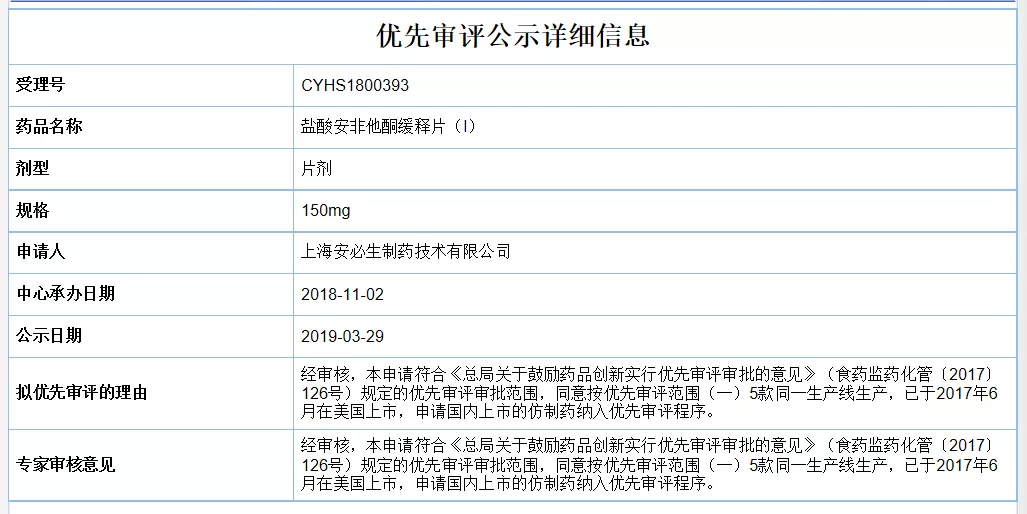1027x514 pixels.
Task: Click the 片剂 dosage form value
Action: [316, 169]
